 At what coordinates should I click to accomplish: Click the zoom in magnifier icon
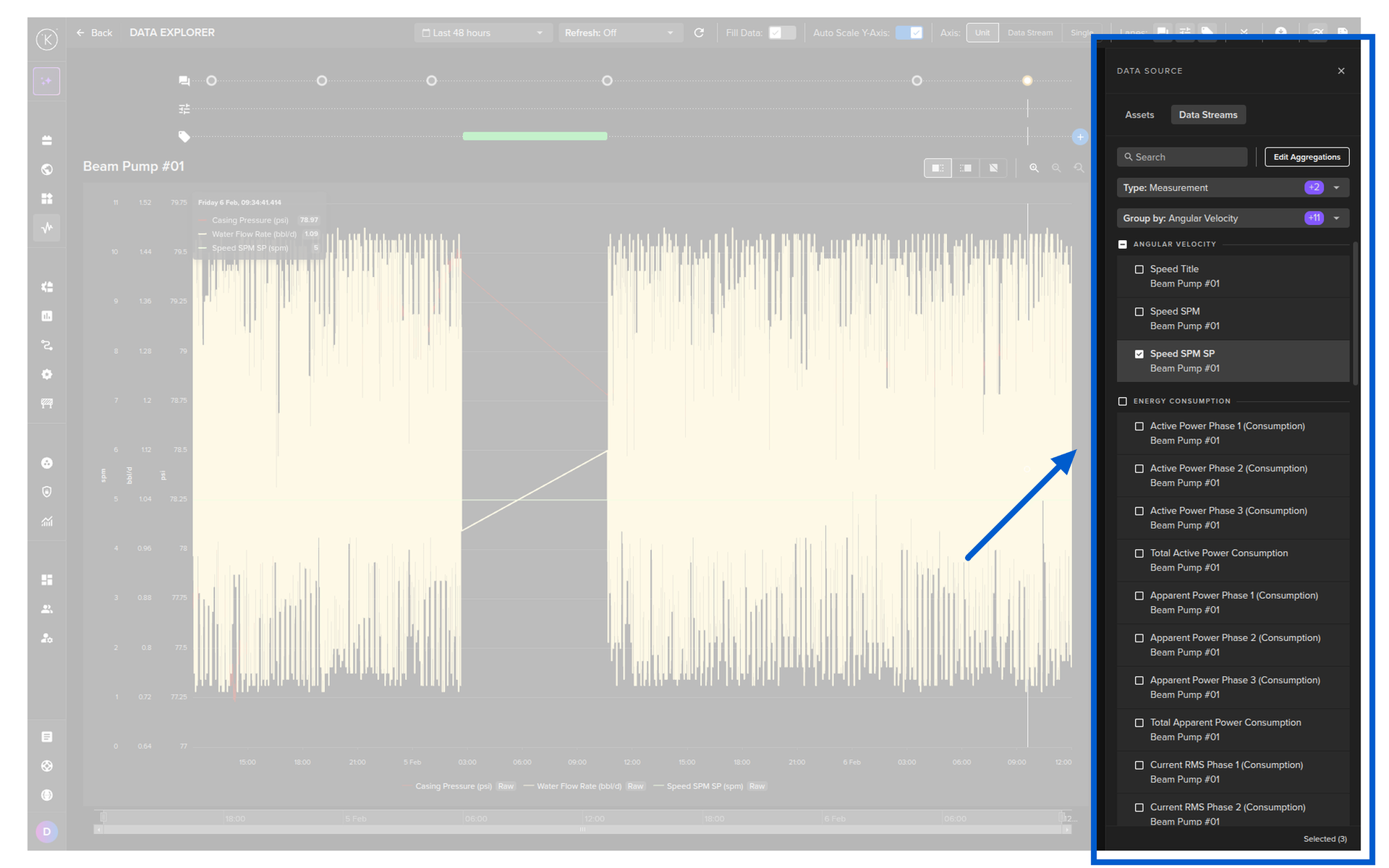coord(1034,168)
